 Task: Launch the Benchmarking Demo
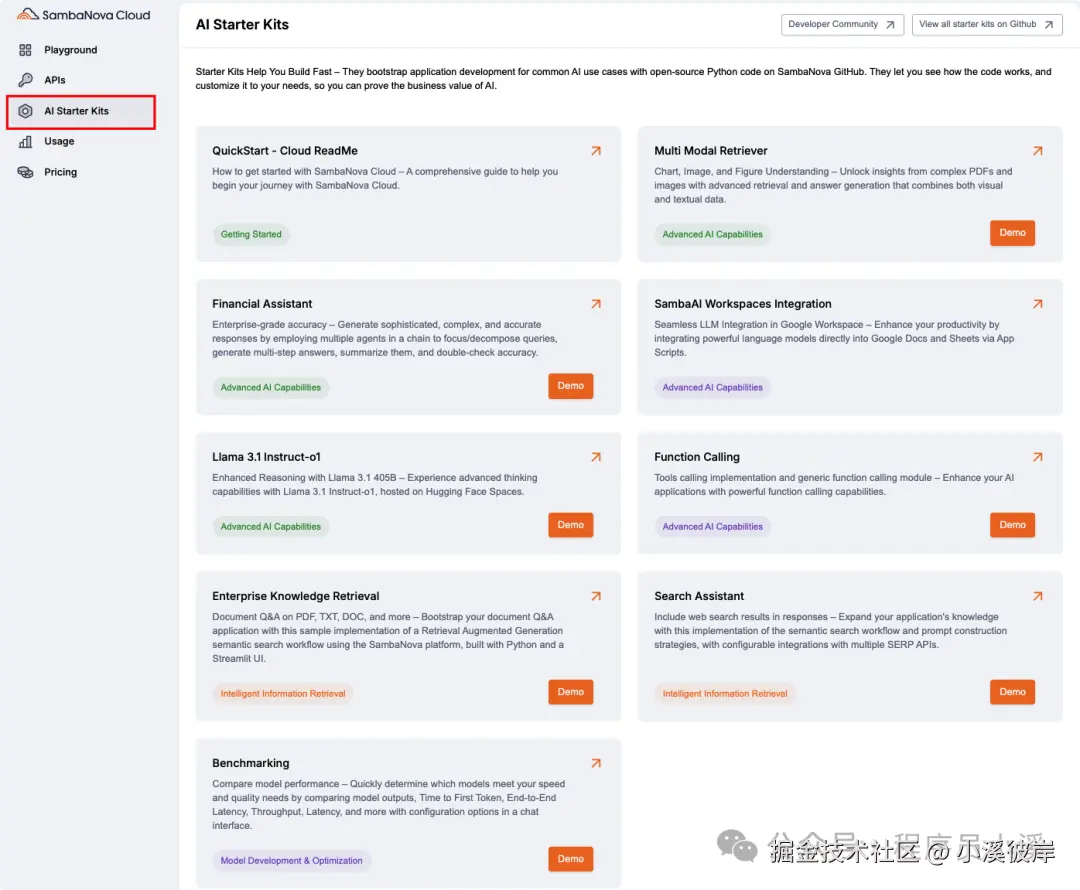(x=570, y=859)
